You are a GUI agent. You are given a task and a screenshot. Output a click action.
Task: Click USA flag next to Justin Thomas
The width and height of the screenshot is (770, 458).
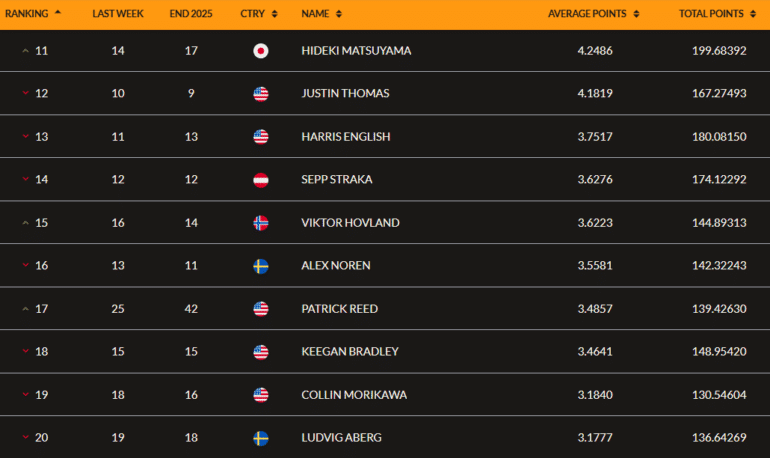[261, 94]
